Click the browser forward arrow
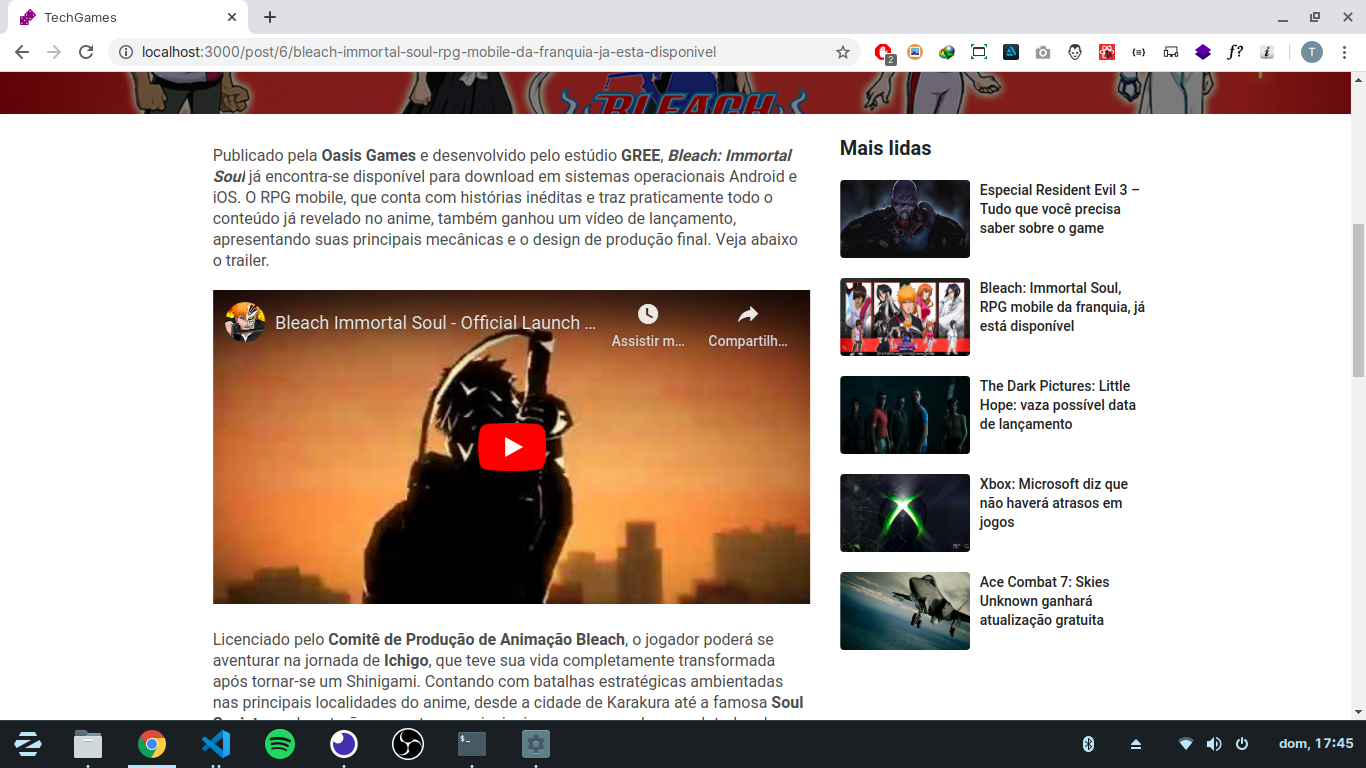 tap(54, 52)
